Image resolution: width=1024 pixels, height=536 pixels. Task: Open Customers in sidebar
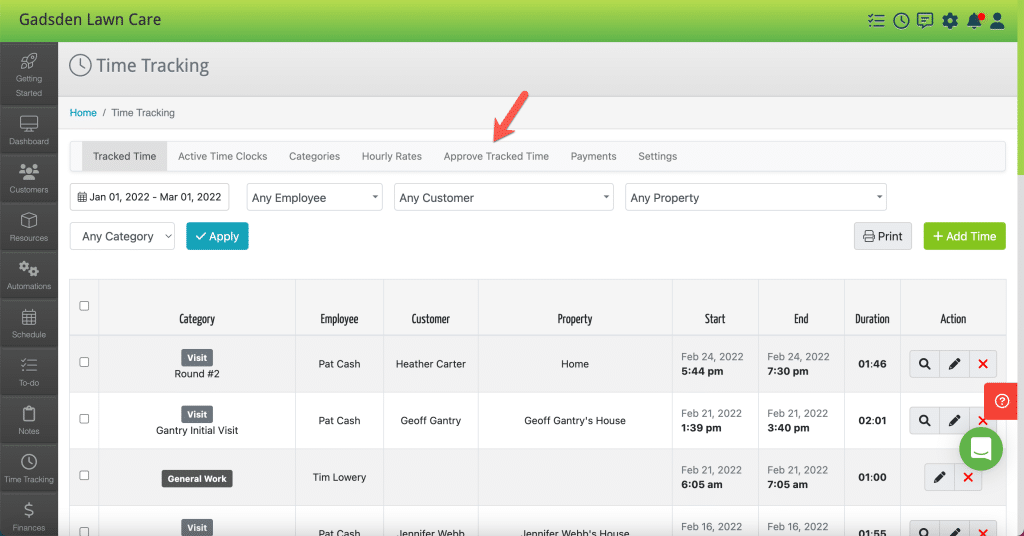(29, 178)
